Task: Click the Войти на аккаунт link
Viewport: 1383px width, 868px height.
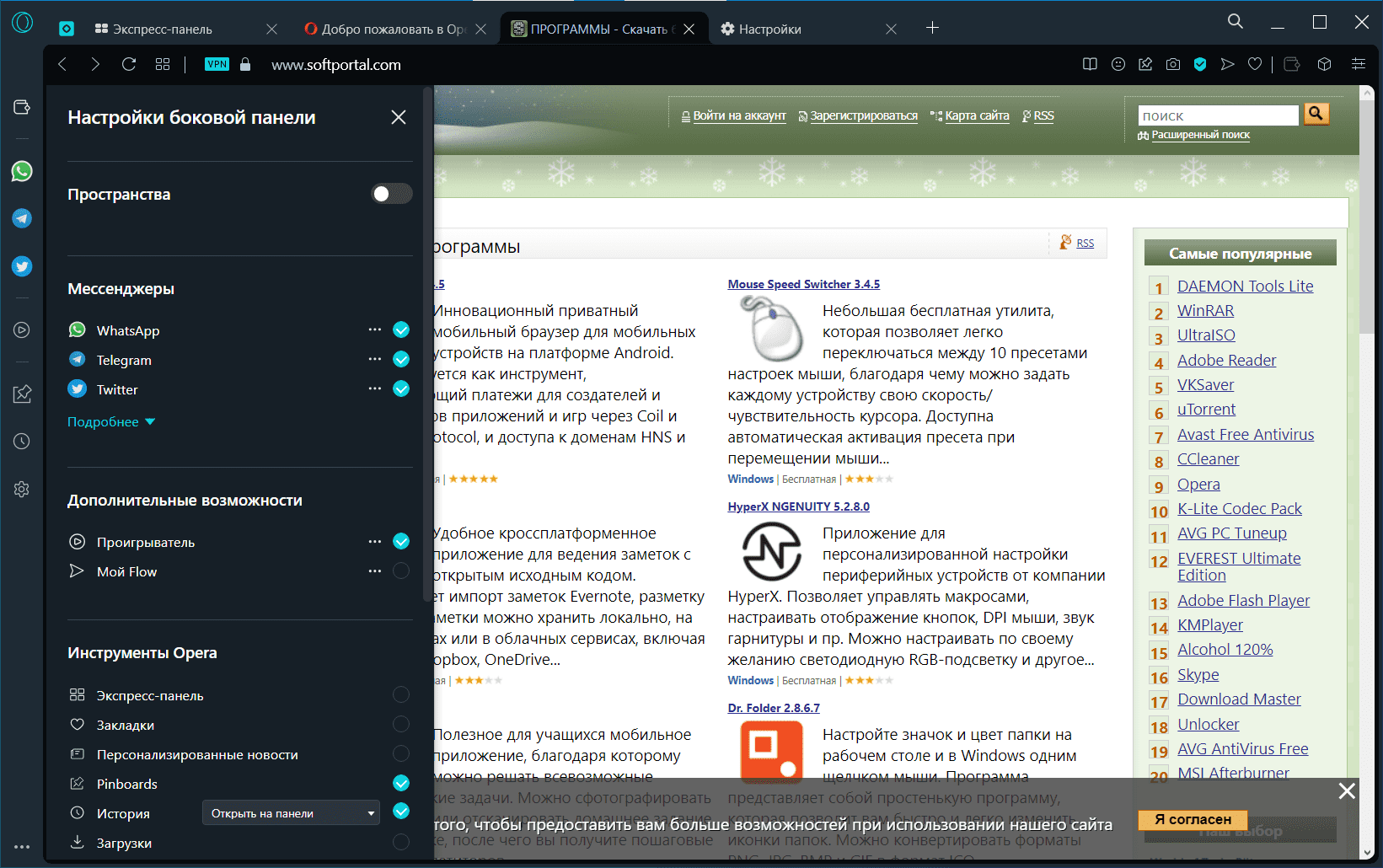Action: (x=739, y=115)
